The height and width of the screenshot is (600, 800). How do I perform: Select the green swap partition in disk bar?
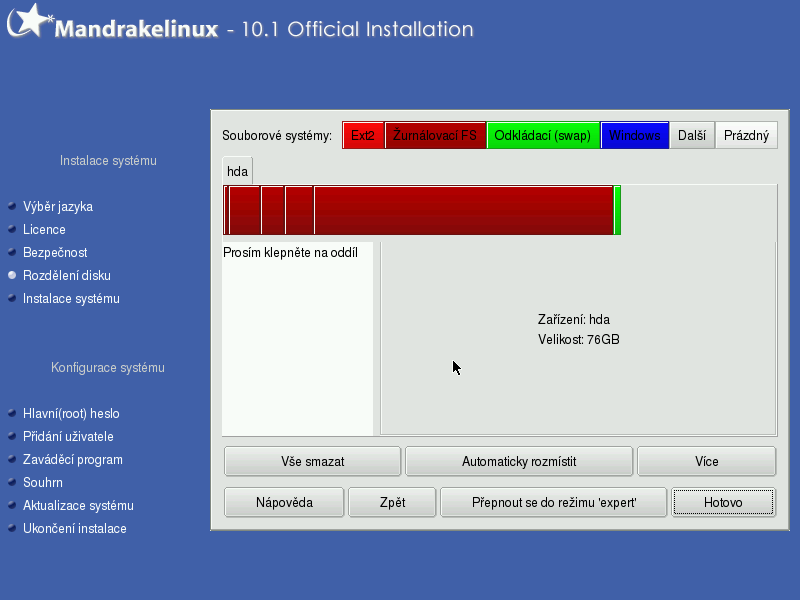(x=617, y=210)
